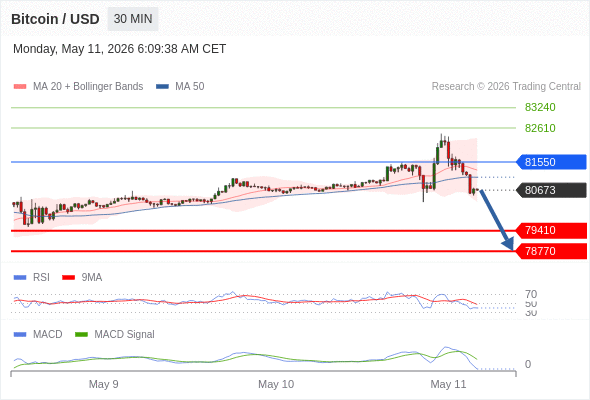Screen dimensions: 590x400
Task: Click the 9MA legend label
Action: [x=92, y=278]
